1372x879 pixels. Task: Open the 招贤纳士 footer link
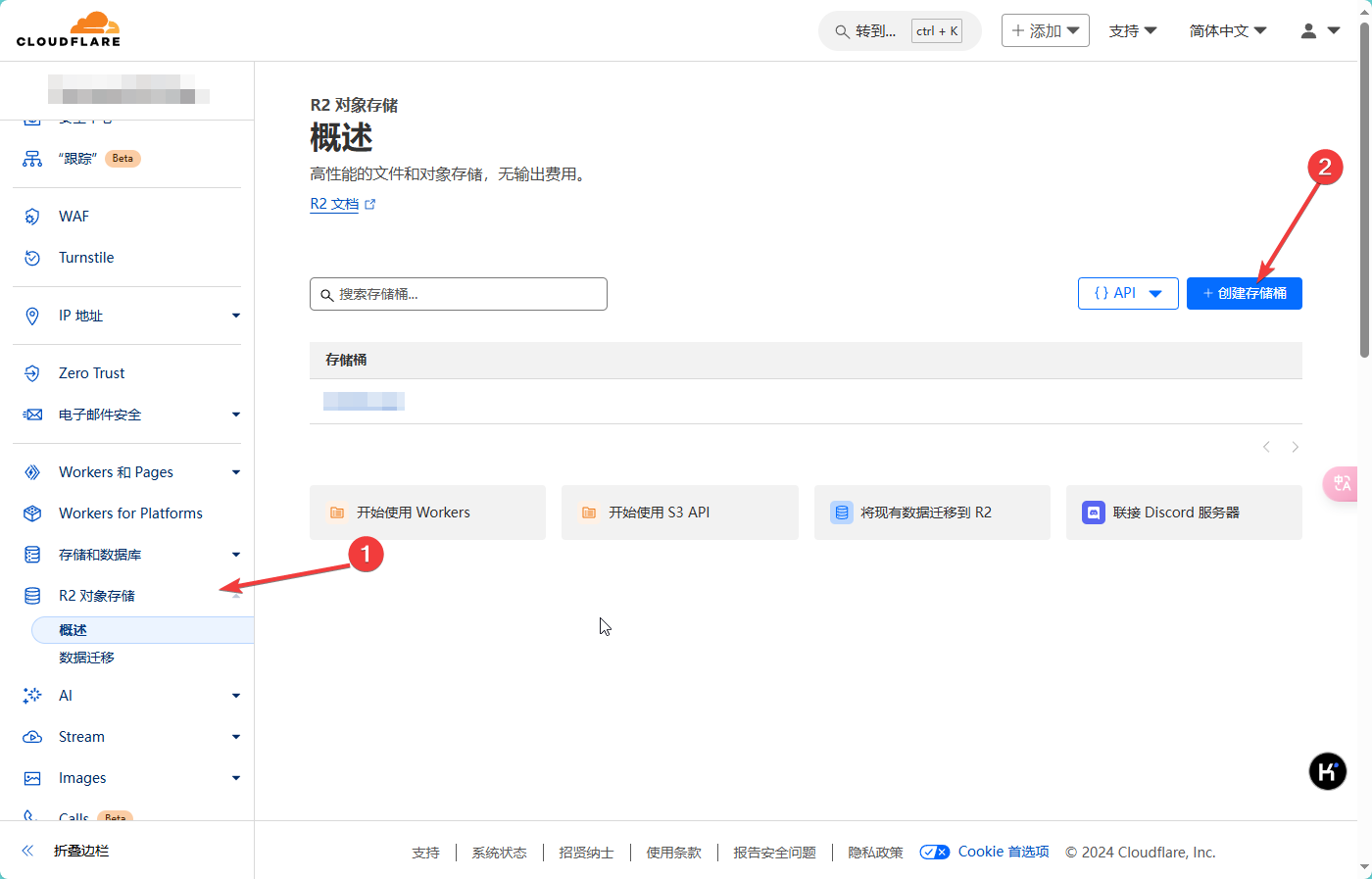(586, 853)
